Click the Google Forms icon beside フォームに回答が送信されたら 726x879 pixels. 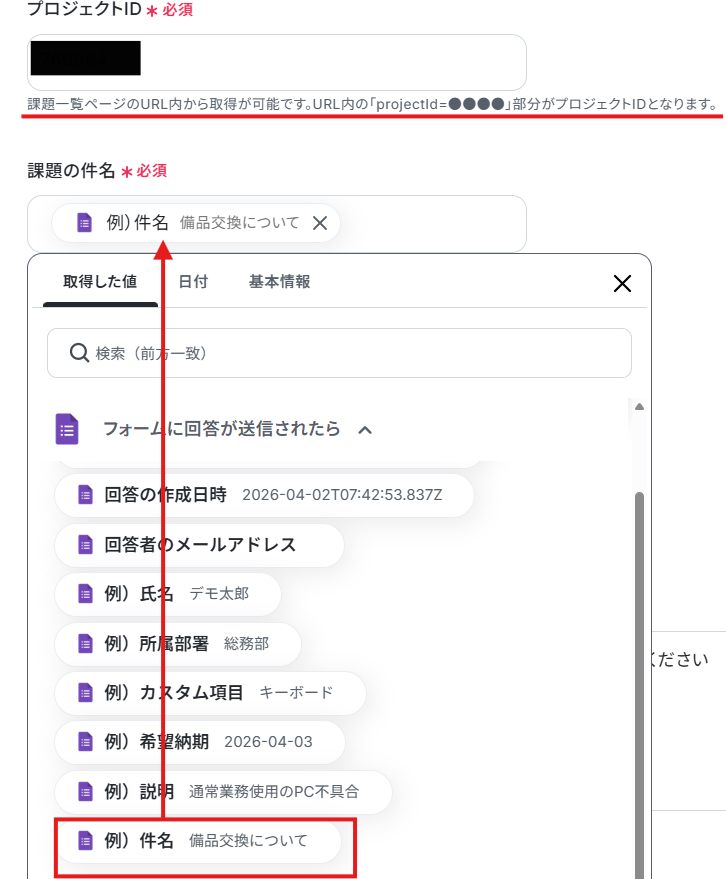[x=67, y=429]
